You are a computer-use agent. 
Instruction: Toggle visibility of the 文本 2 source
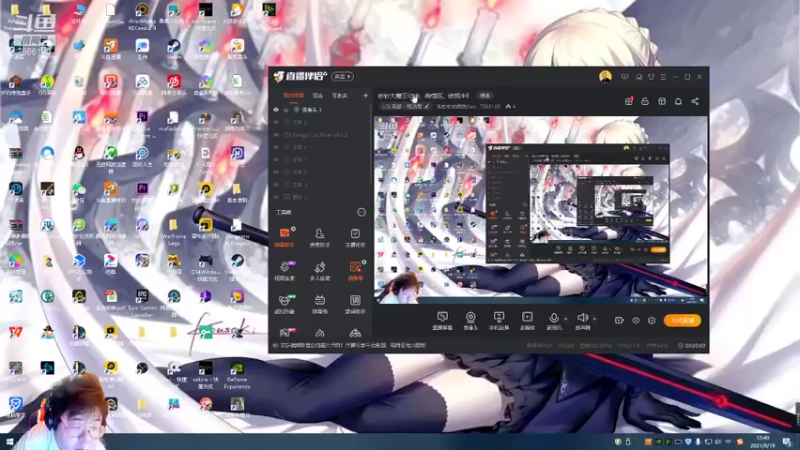tap(276, 172)
